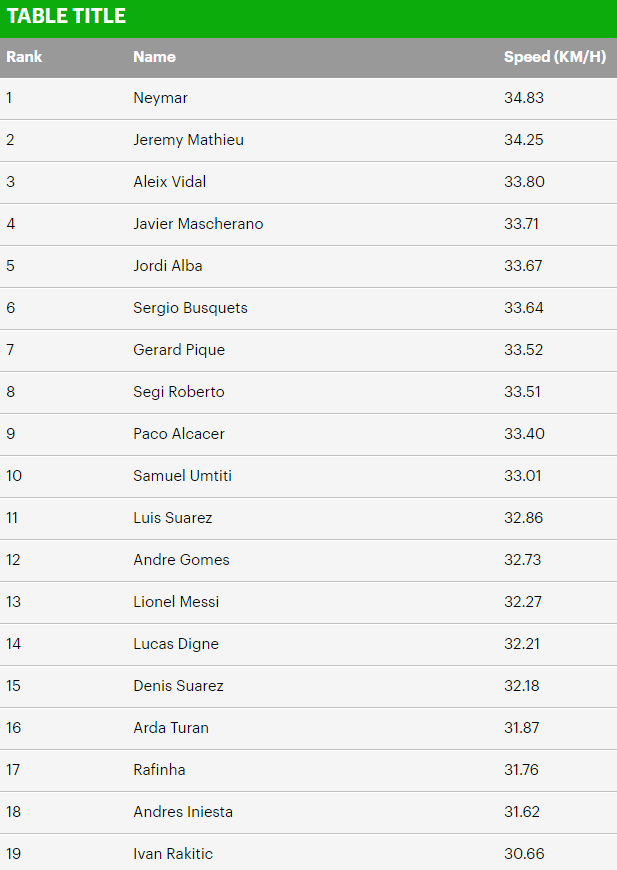
Task: Click the speed value 33.51
Action: pyautogui.click(x=522, y=392)
